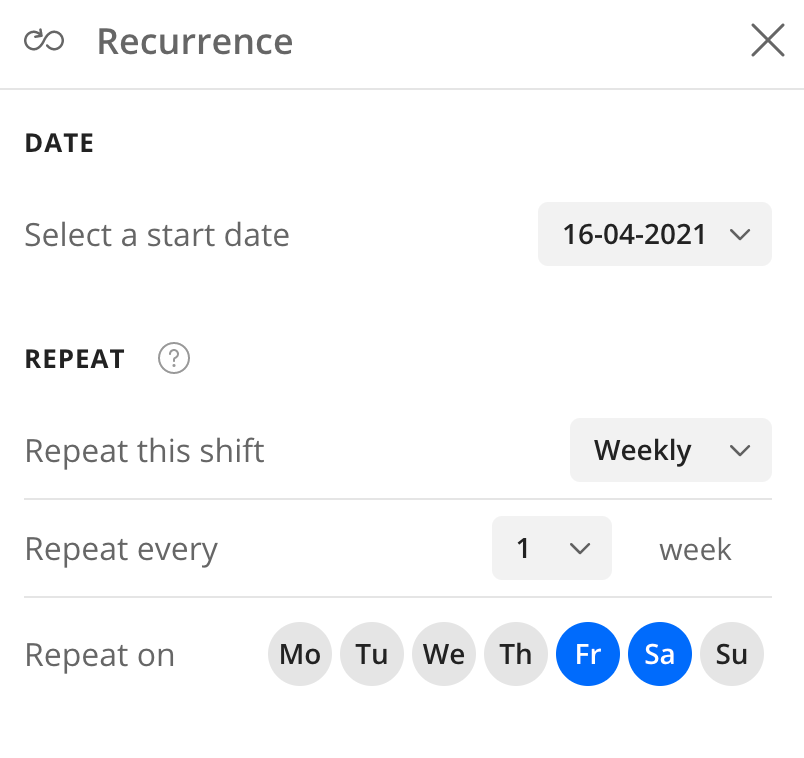Viewport: 804px width, 758px height.
Task: Disable Saturday repeat day
Action: [660, 654]
